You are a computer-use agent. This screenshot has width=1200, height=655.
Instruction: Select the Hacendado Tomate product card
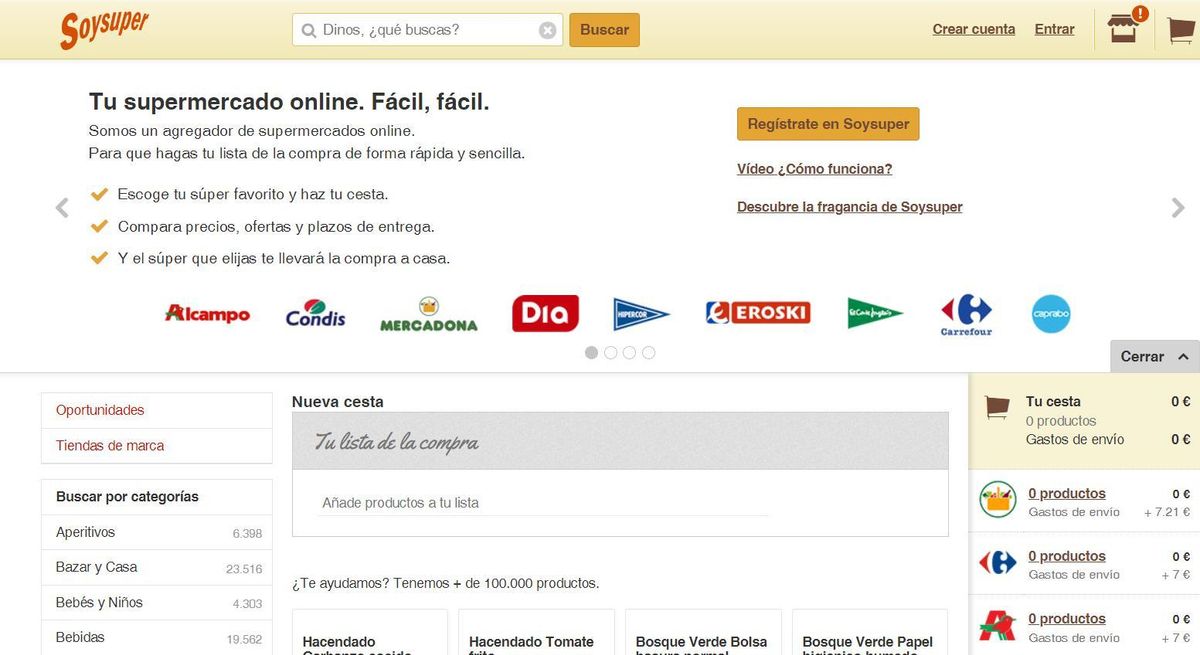click(537, 632)
